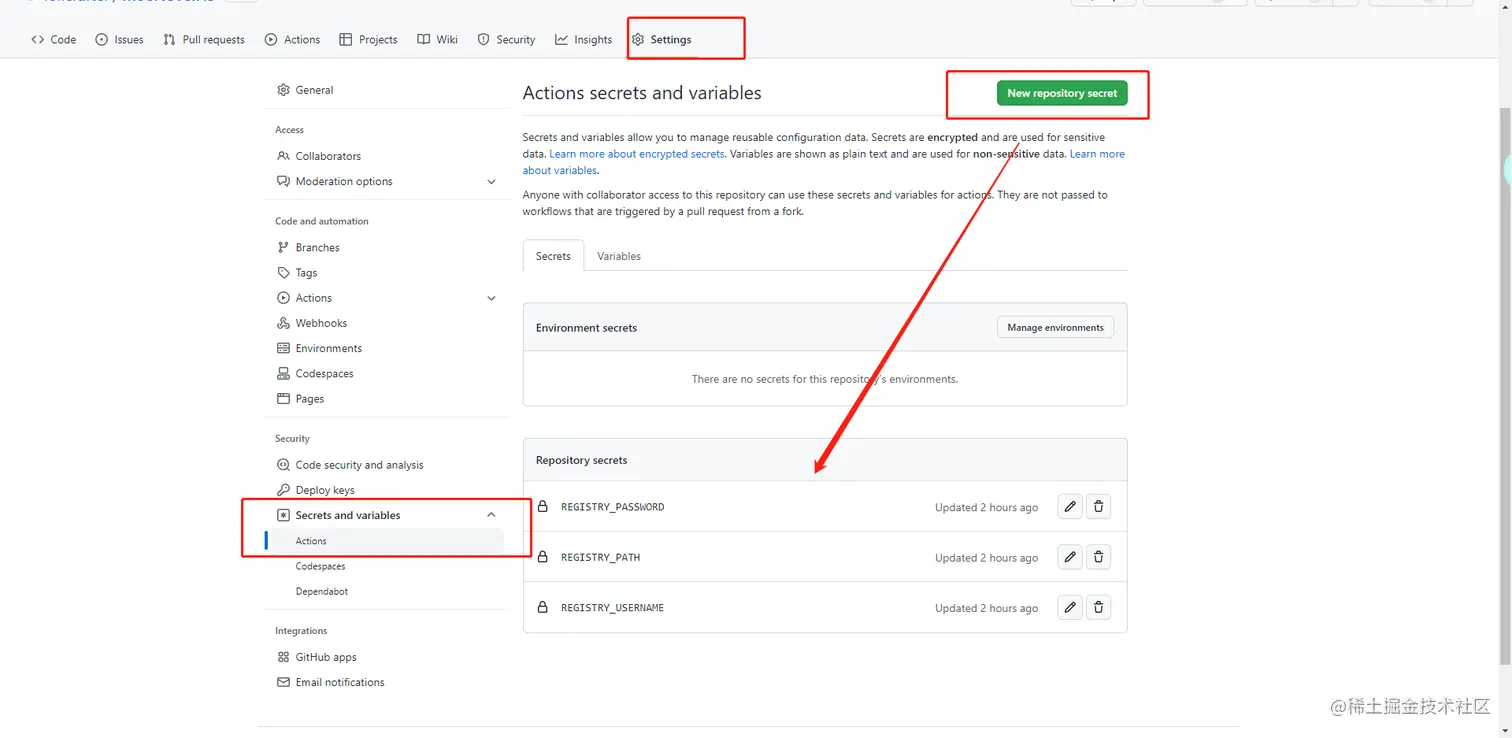Click the edit pencil for REGISTRY_PASSWORD
The height and width of the screenshot is (738, 1512).
[1070, 507]
